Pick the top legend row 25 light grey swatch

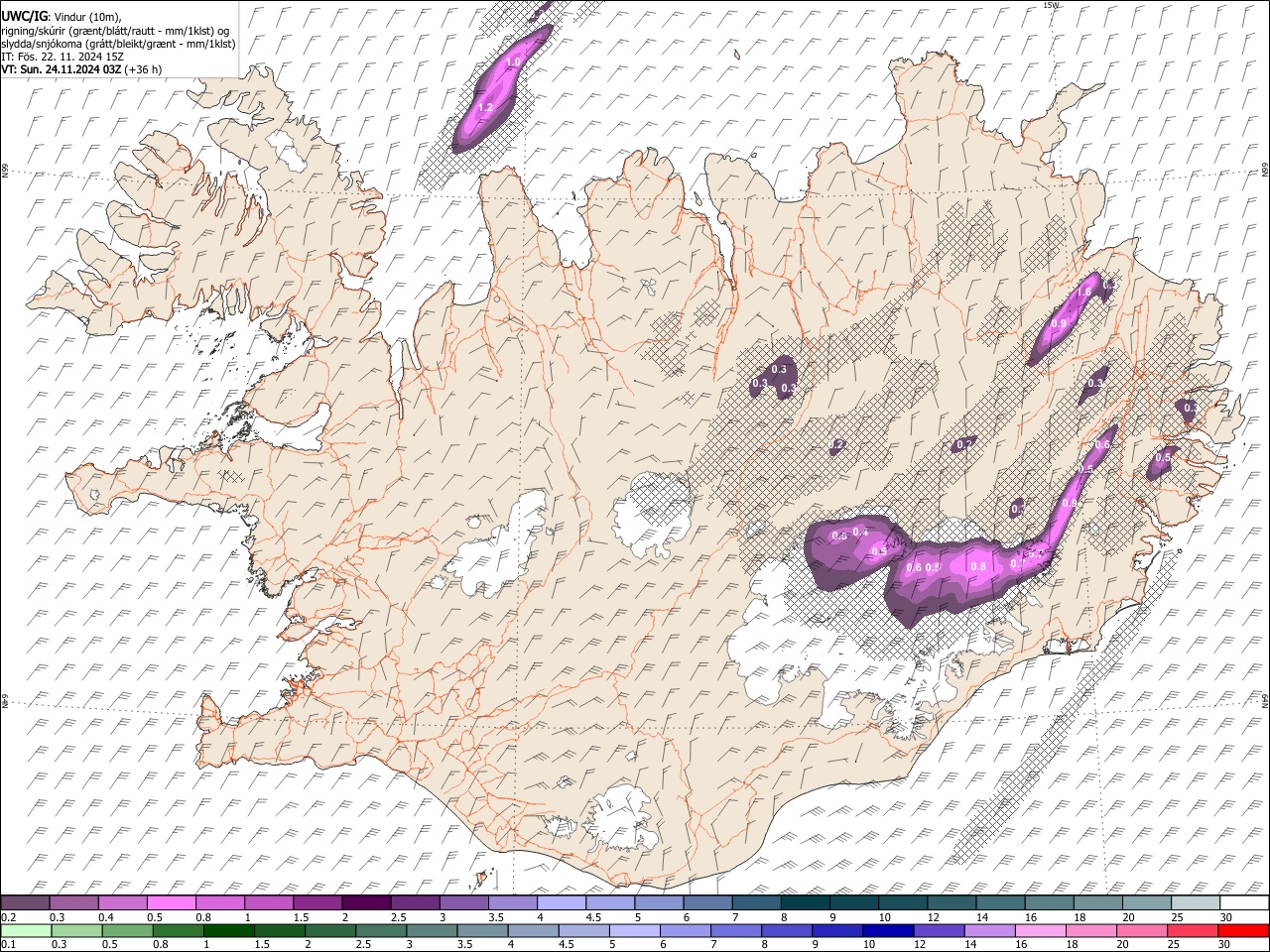1195,902
